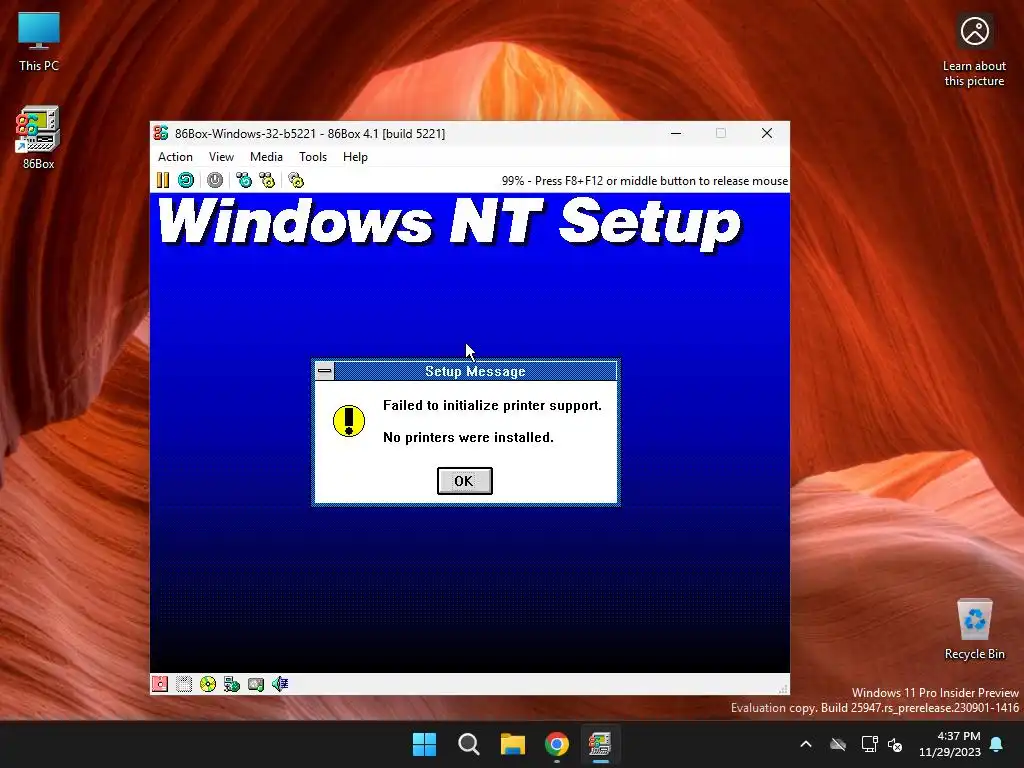Open the Help menu

click(x=355, y=157)
